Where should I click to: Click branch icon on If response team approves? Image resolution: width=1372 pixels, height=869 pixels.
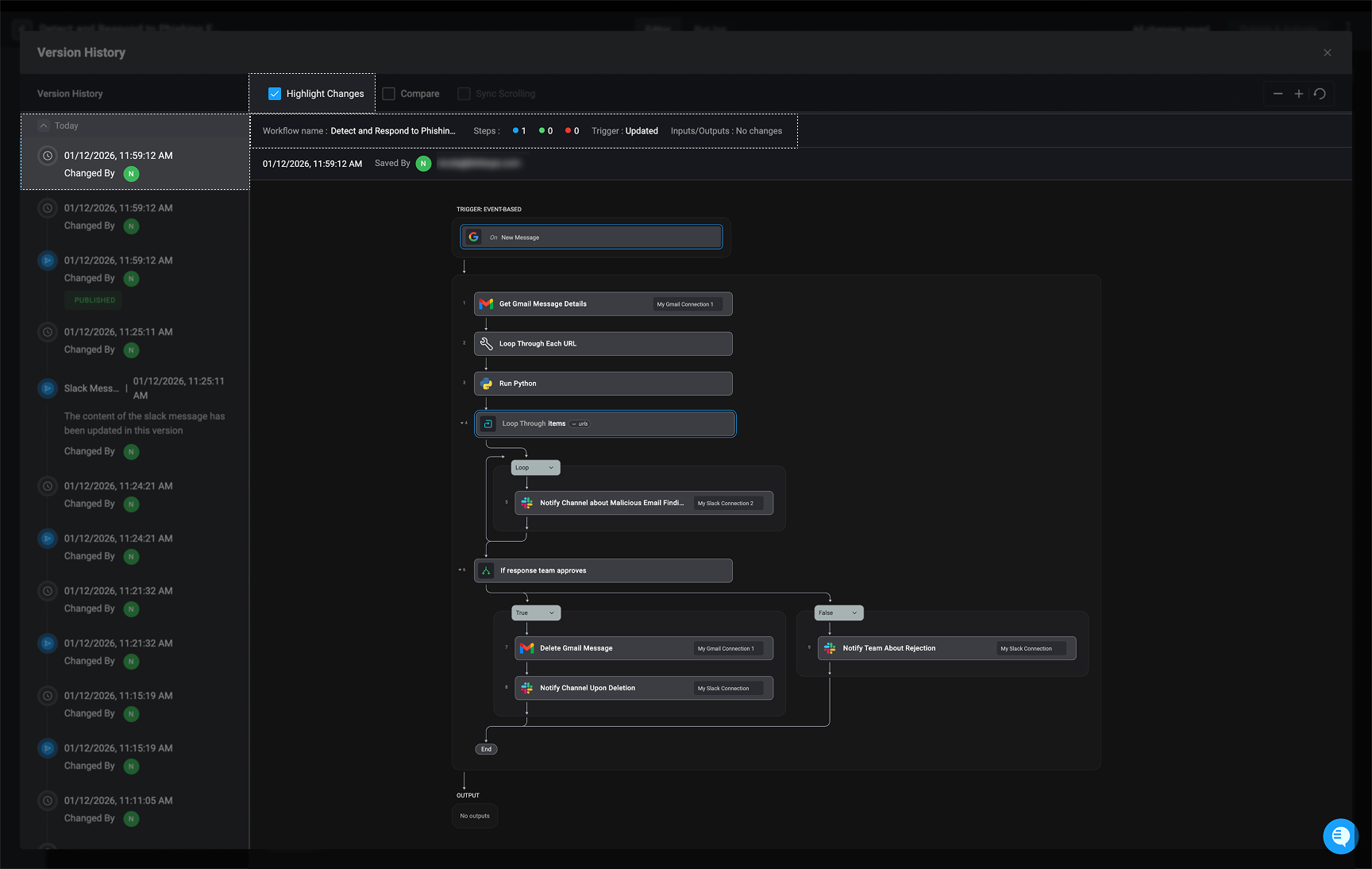[x=486, y=570]
